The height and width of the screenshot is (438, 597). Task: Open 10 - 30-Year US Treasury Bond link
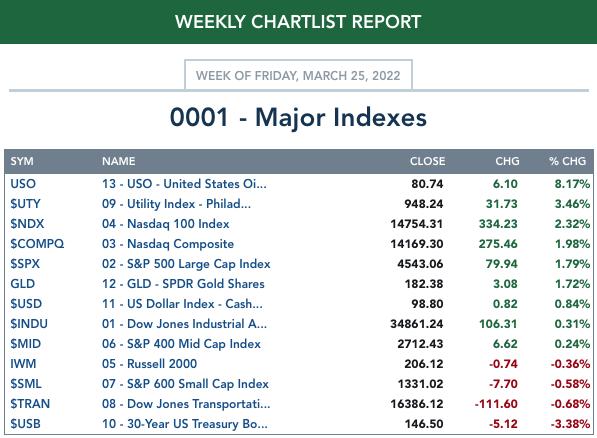tap(185, 424)
